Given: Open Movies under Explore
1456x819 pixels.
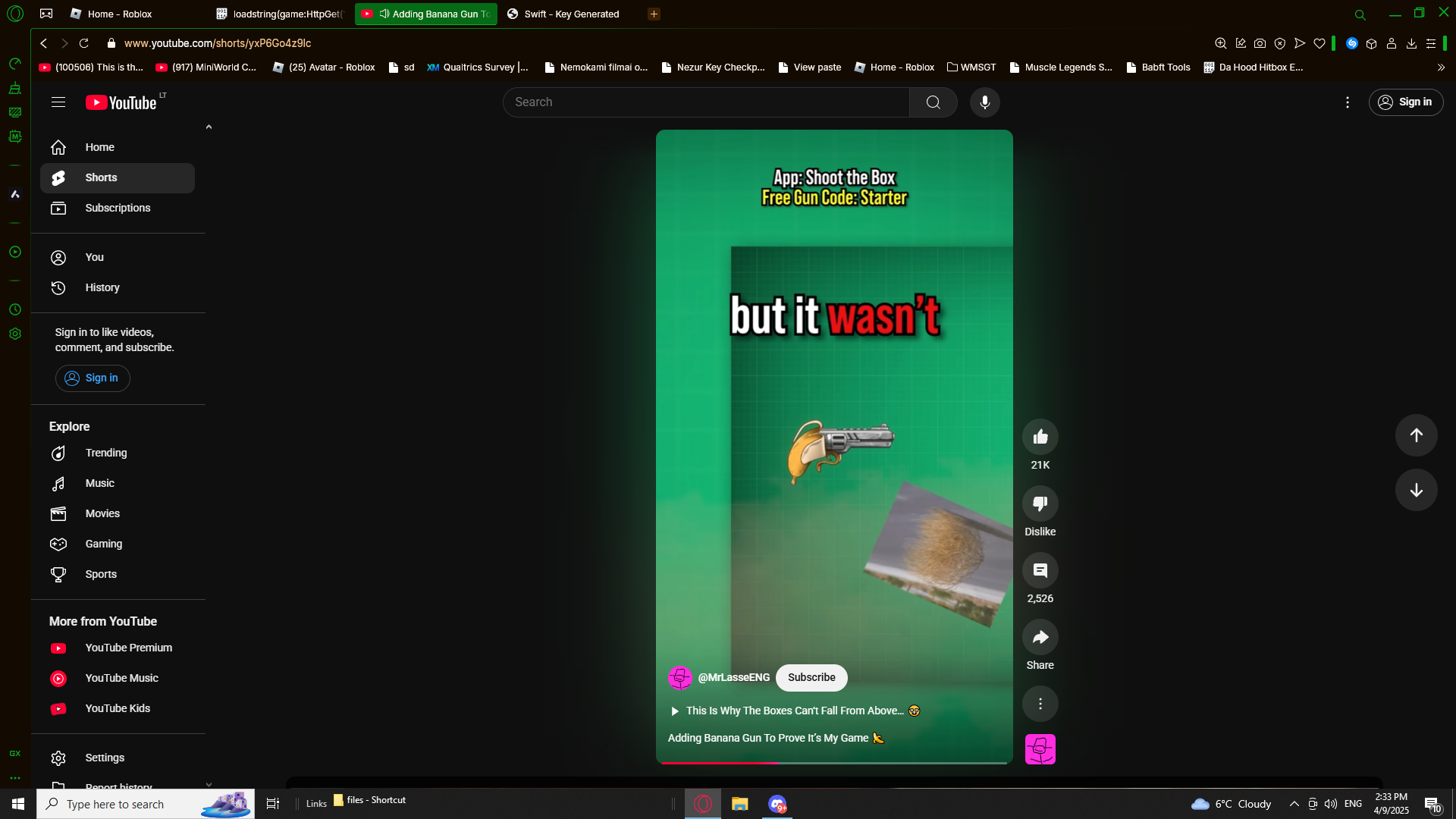Looking at the screenshot, I should coord(118,514).
